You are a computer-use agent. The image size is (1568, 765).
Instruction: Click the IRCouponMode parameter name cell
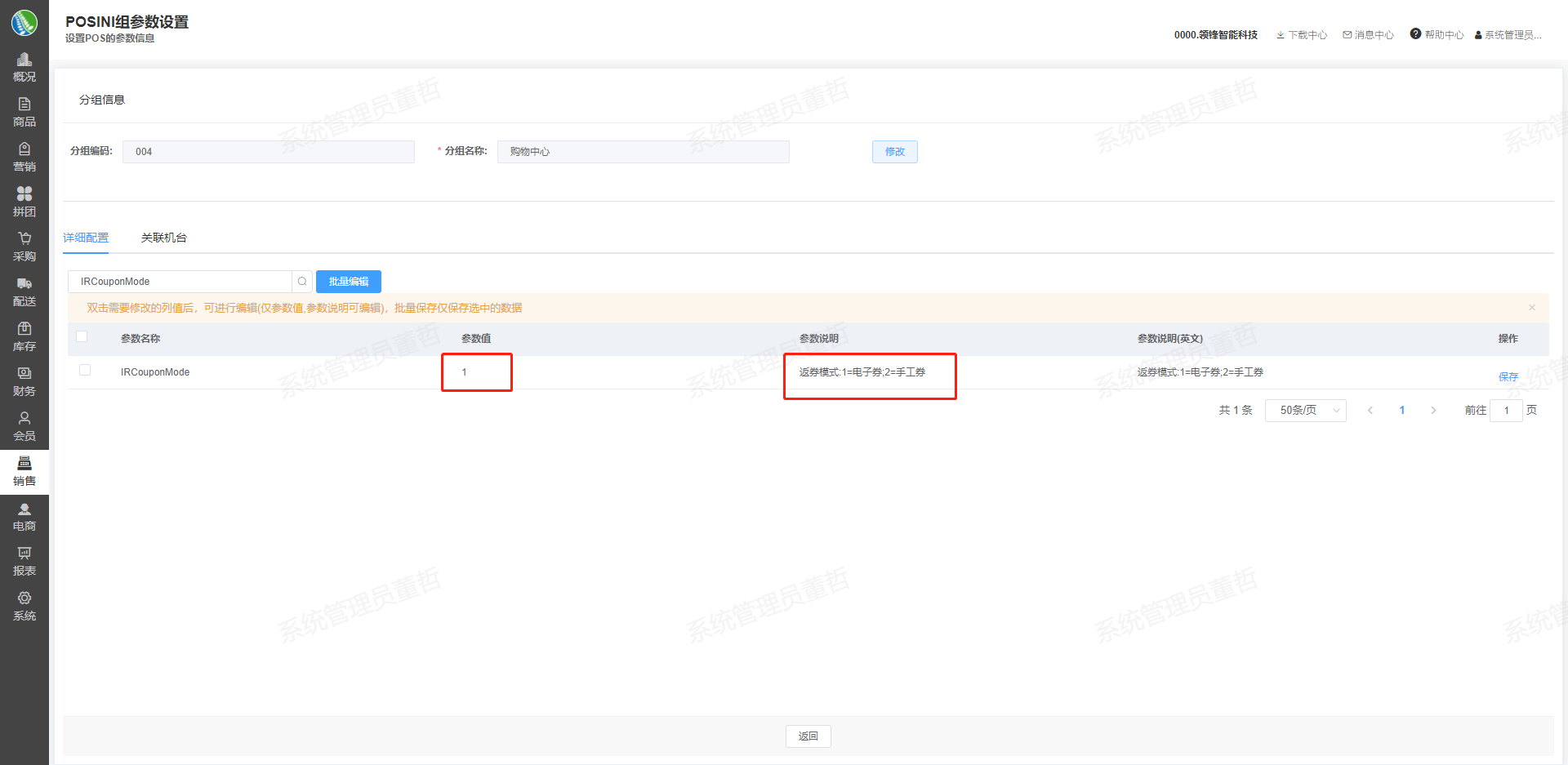pos(155,372)
